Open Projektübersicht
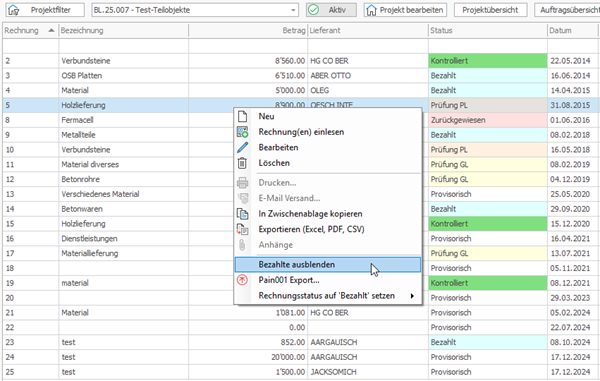The image size is (600, 381). point(490,10)
